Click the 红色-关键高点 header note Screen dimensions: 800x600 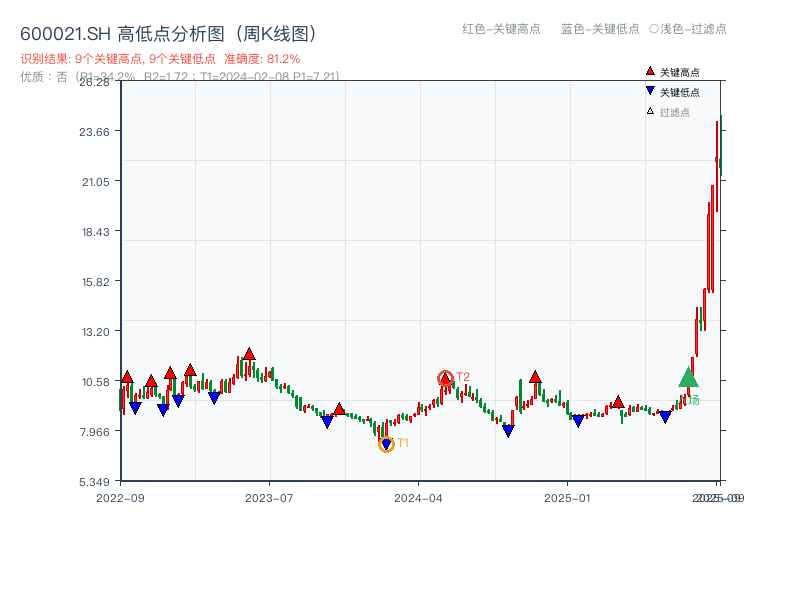[x=501, y=29]
